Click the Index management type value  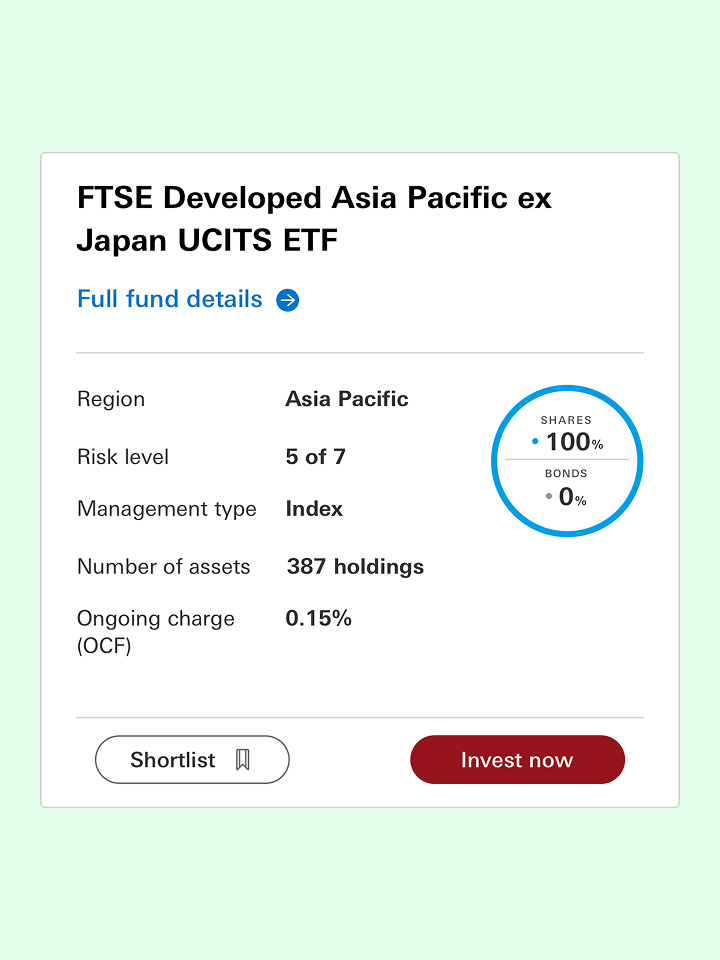(314, 509)
